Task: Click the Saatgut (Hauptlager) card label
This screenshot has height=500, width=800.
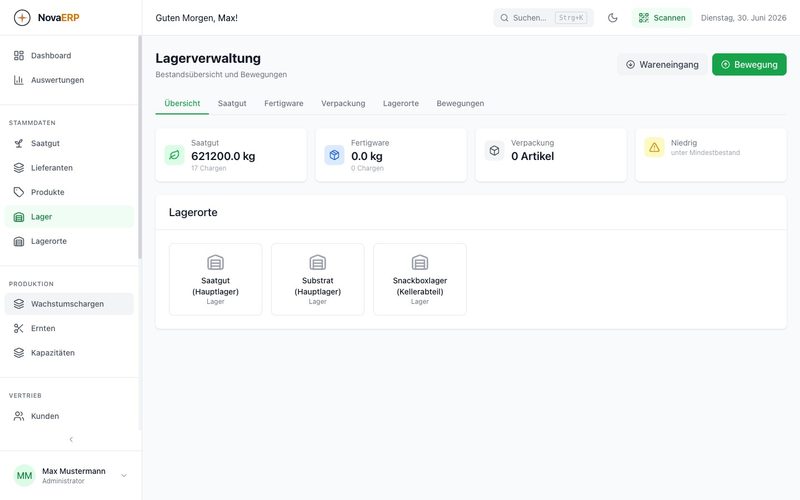Action: [215, 286]
